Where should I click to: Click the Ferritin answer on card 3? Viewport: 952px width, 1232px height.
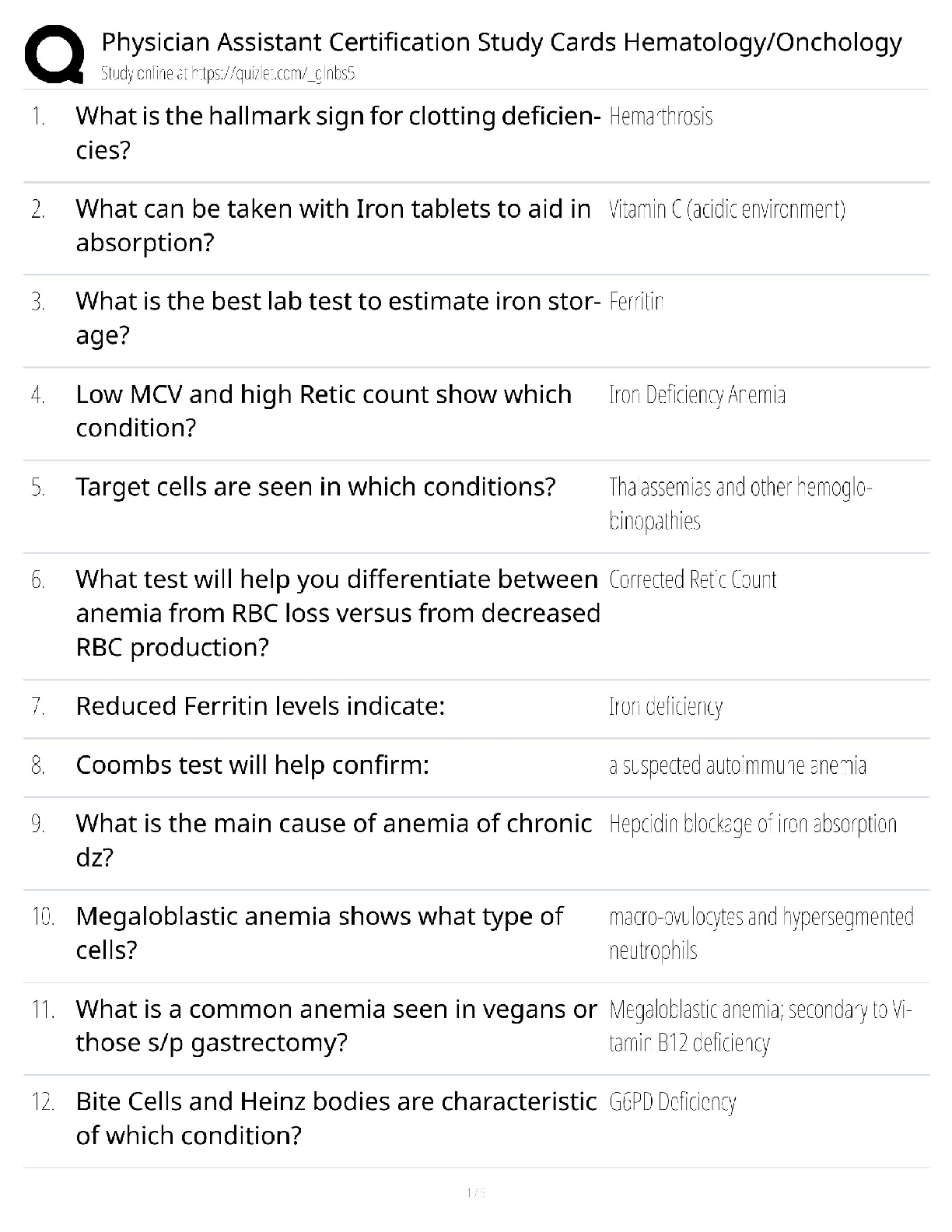pos(636,302)
